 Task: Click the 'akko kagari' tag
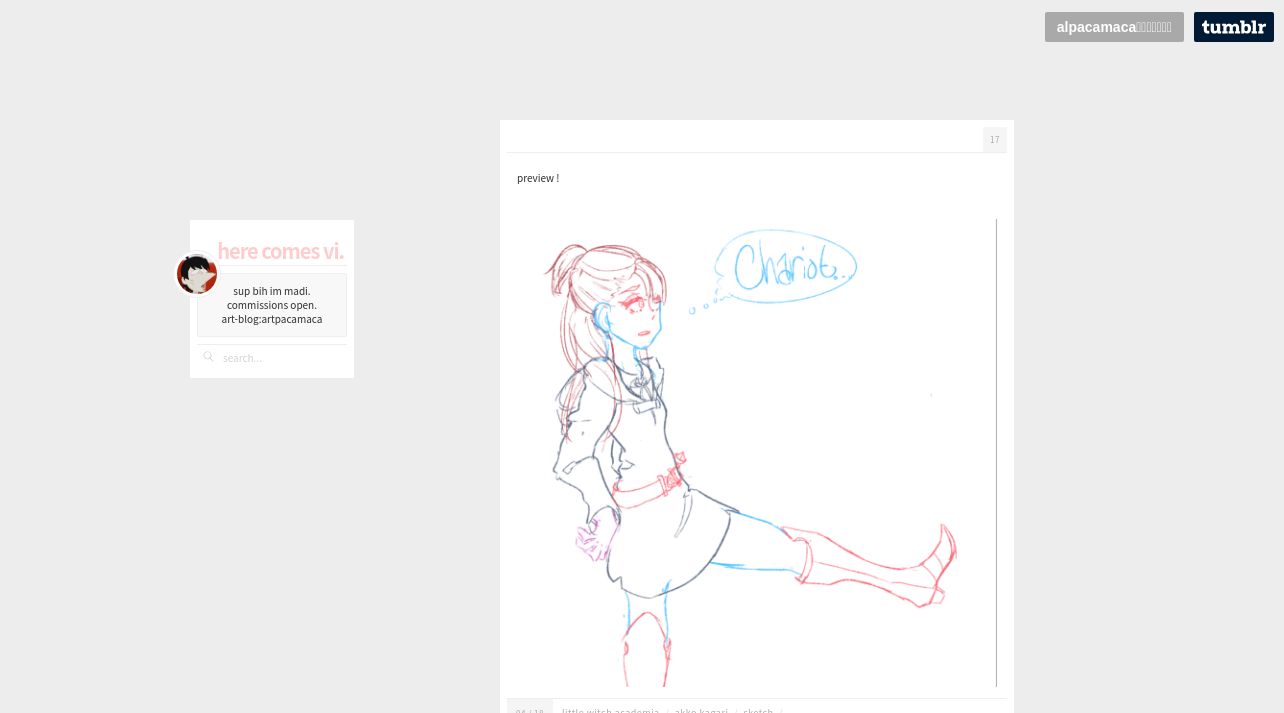tap(701, 711)
